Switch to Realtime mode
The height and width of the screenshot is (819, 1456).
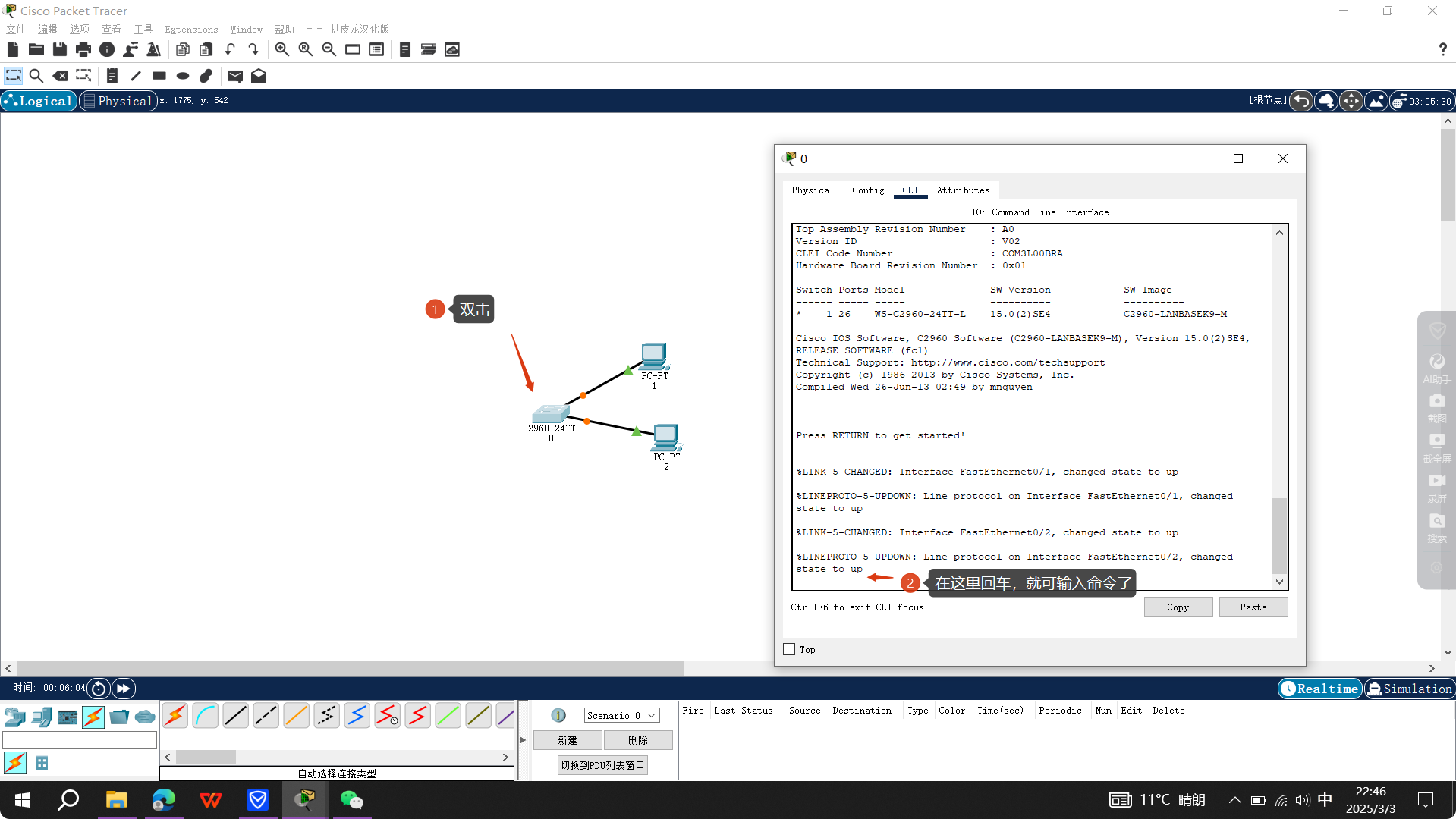(1320, 689)
